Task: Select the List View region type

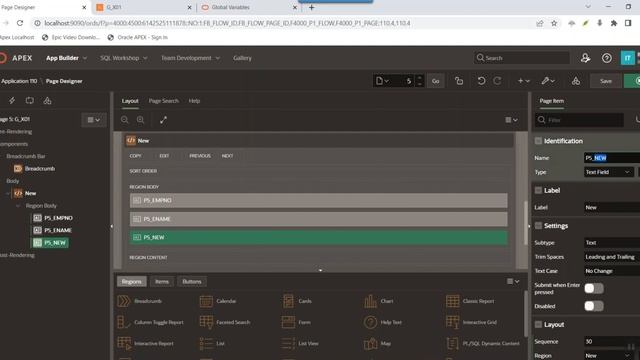Action: pyautogui.click(x=300, y=344)
